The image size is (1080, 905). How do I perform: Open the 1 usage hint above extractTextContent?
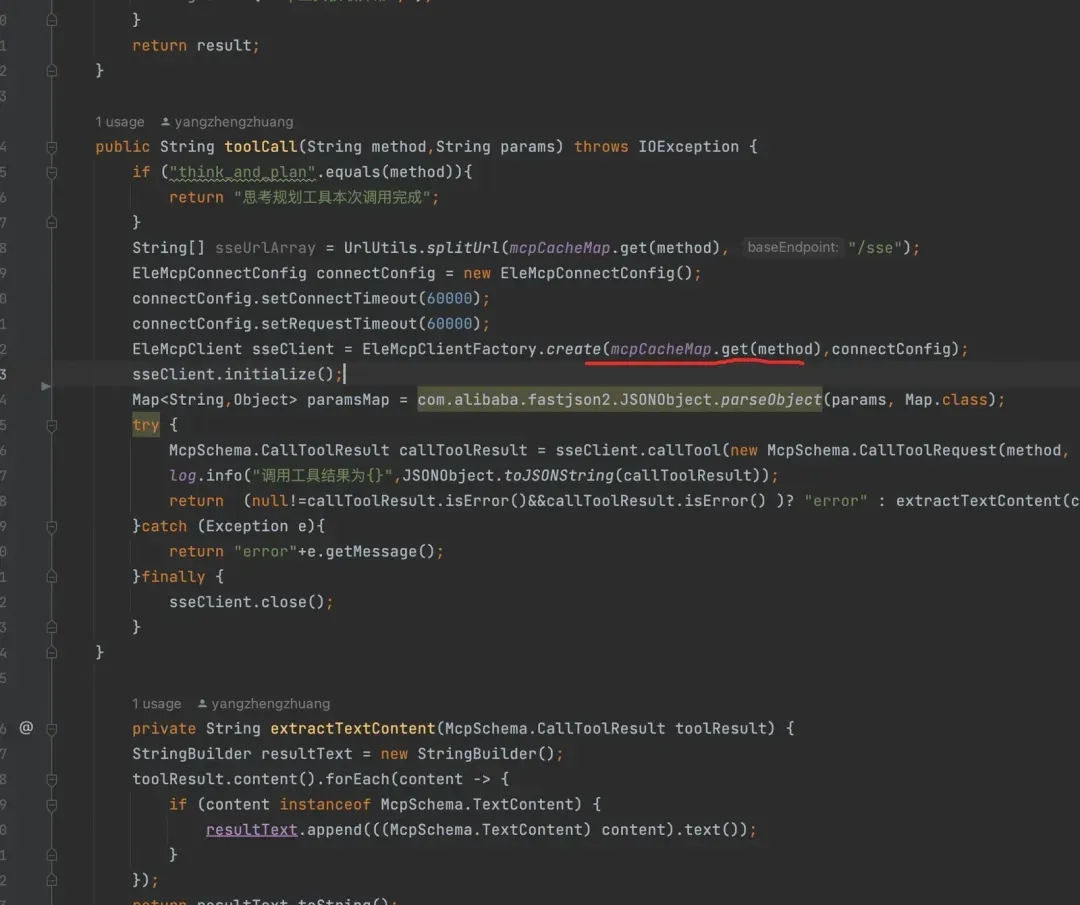click(156, 704)
